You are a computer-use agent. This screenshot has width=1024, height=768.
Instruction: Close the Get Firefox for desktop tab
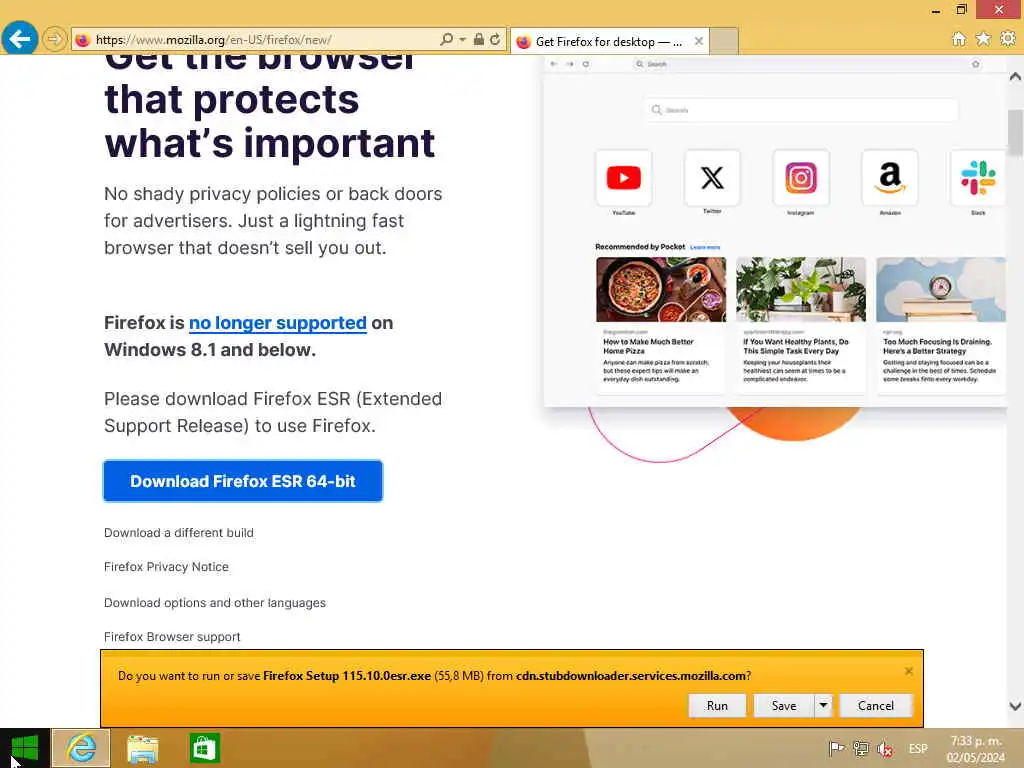pos(699,41)
